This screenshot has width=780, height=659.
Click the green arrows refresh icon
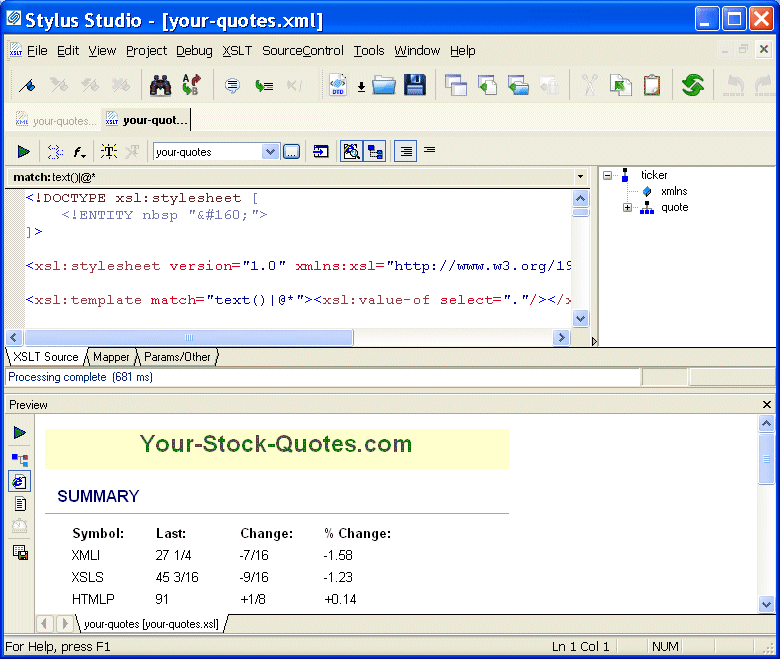pyautogui.click(x=692, y=85)
